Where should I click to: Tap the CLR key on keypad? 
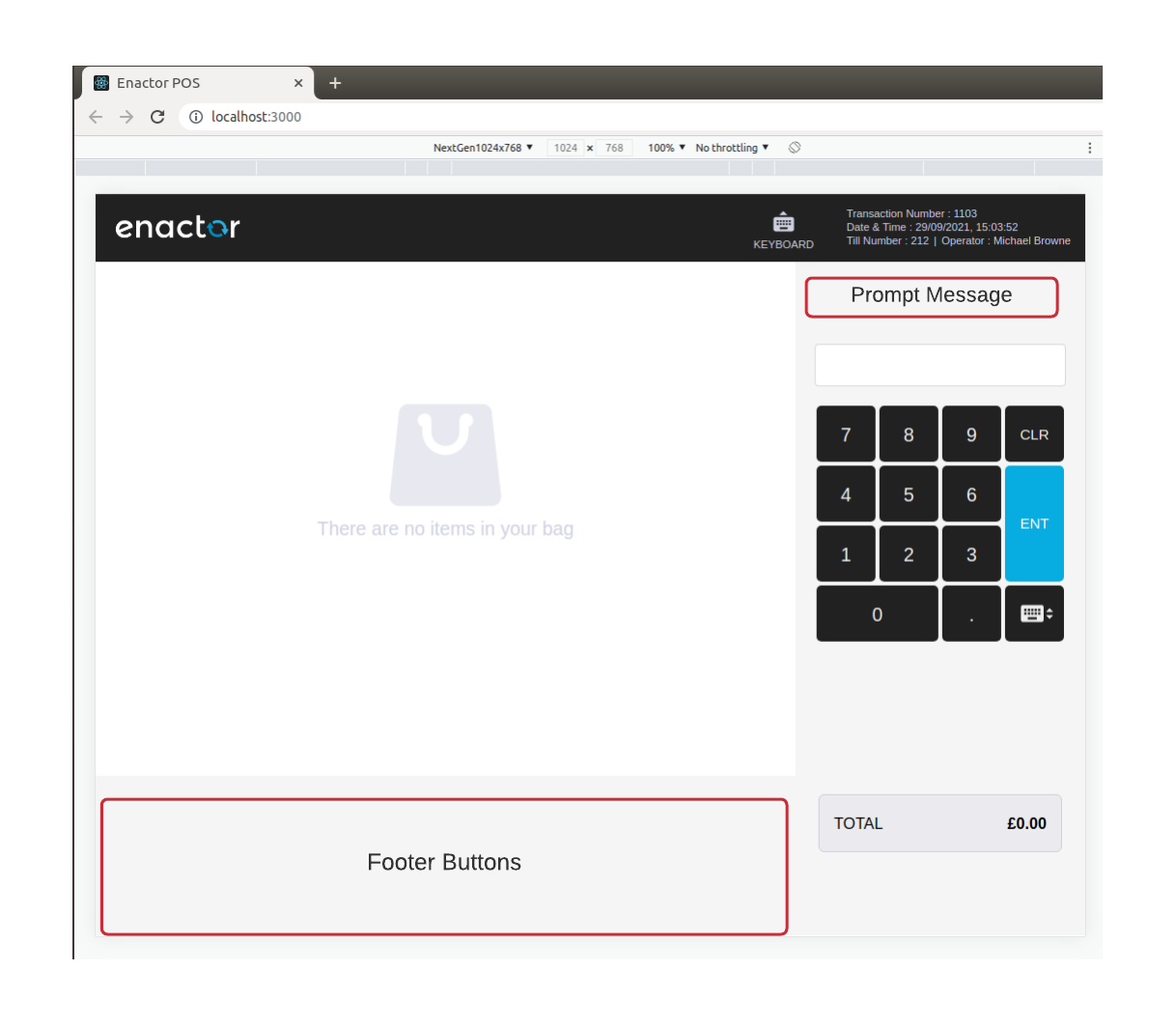pyautogui.click(x=1034, y=434)
